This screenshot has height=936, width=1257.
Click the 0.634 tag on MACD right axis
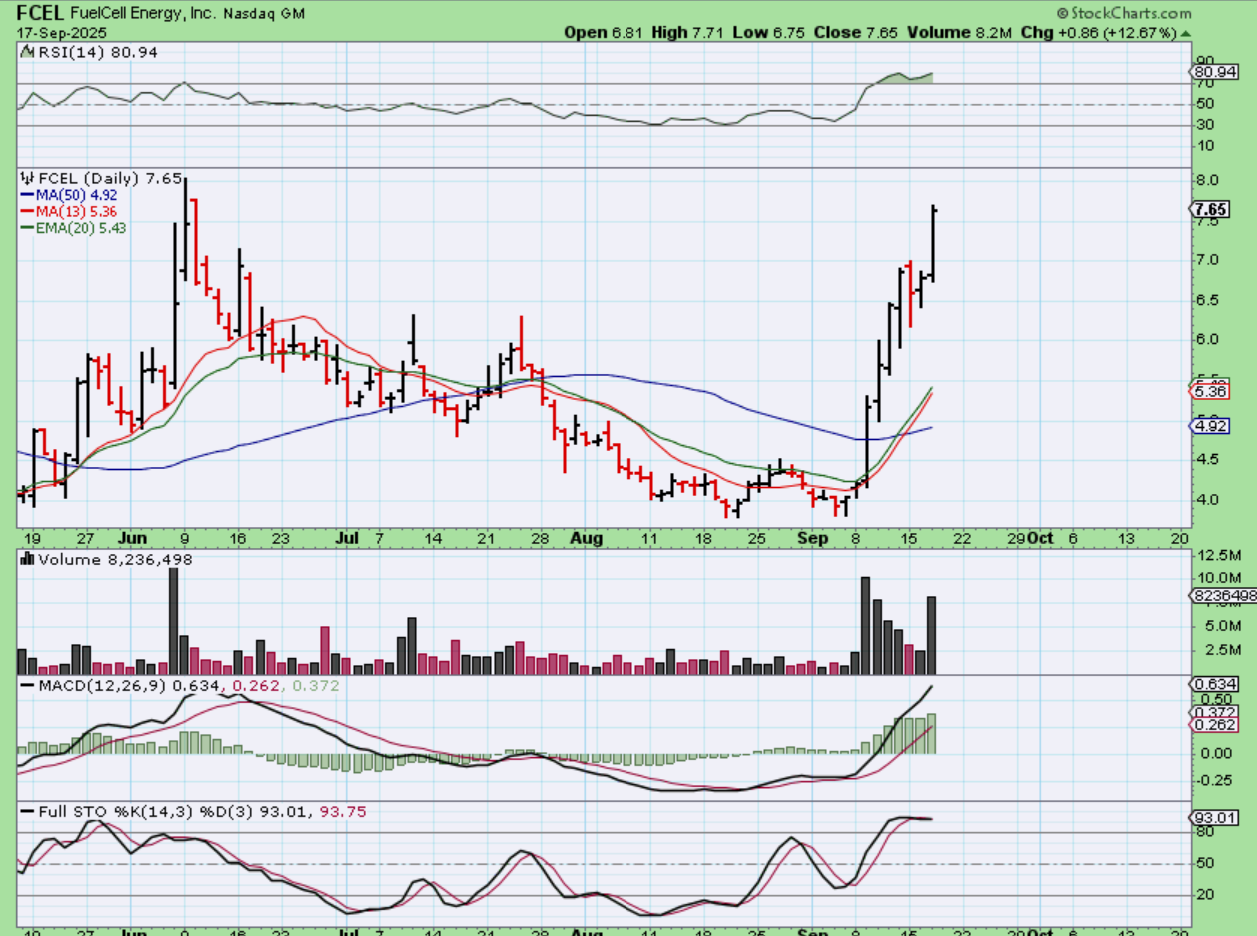(1215, 684)
